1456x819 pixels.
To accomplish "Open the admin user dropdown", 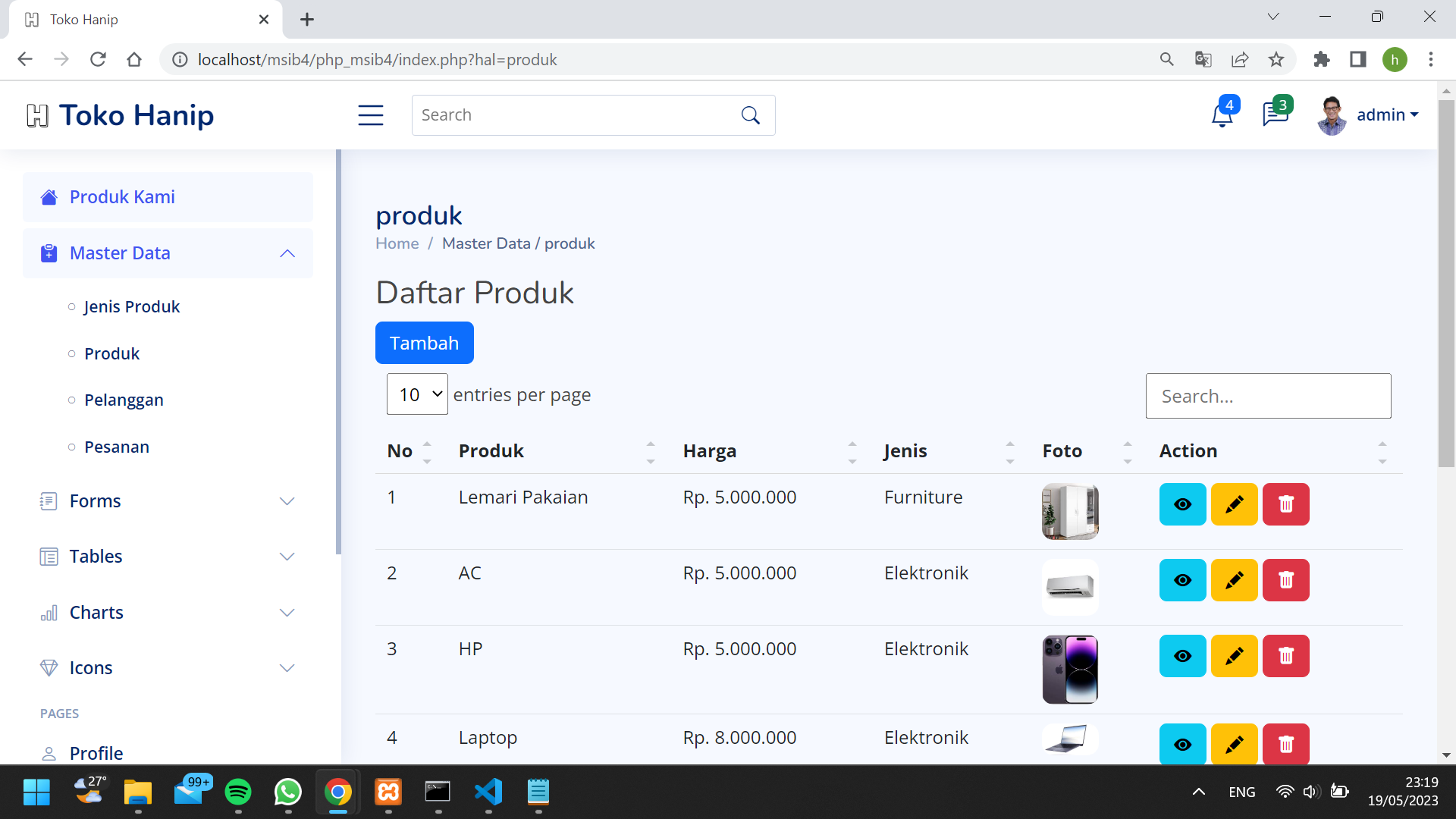I will [1386, 115].
